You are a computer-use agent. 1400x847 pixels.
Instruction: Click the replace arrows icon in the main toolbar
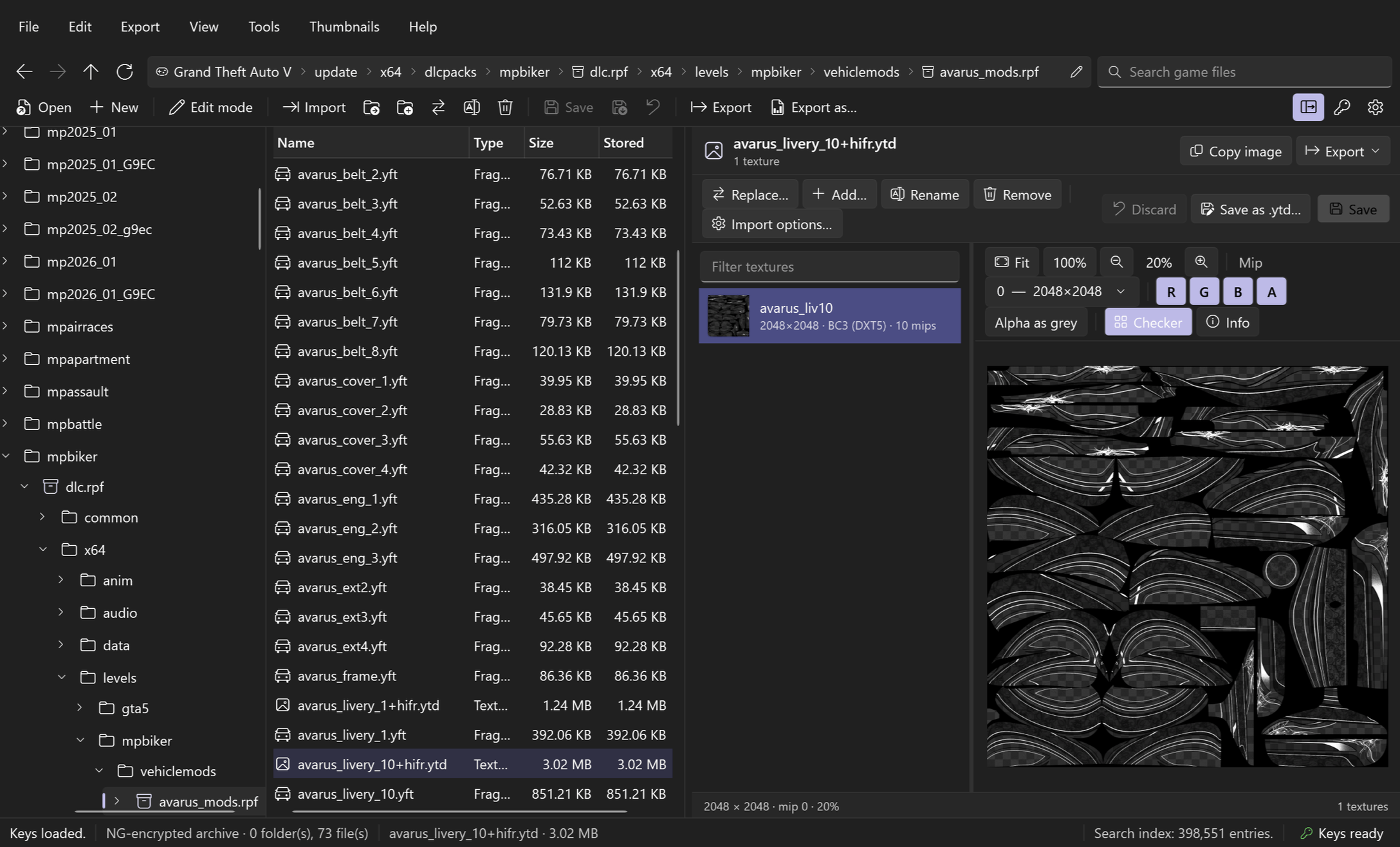tap(438, 107)
